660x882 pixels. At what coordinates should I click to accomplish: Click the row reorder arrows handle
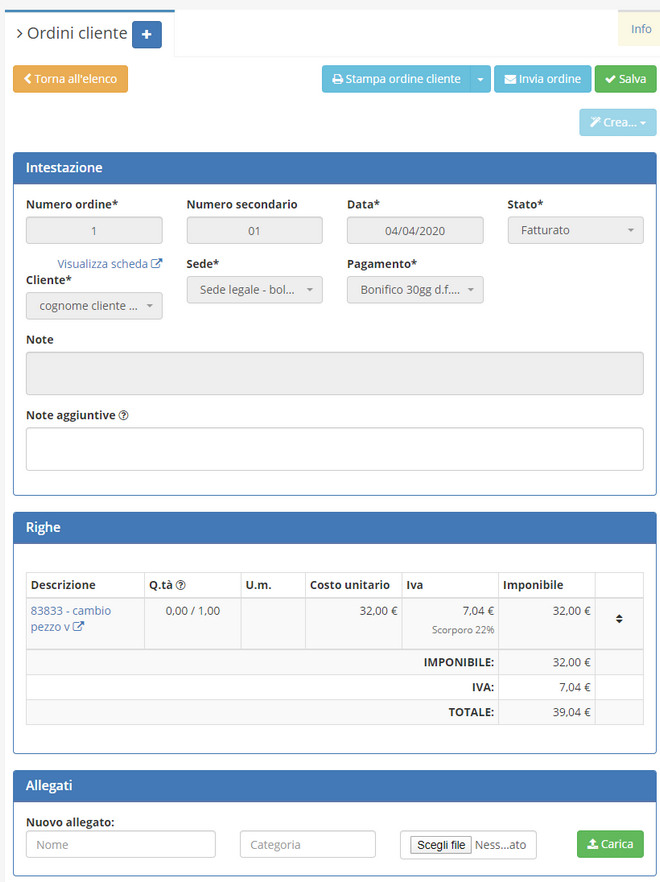coord(619,618)
